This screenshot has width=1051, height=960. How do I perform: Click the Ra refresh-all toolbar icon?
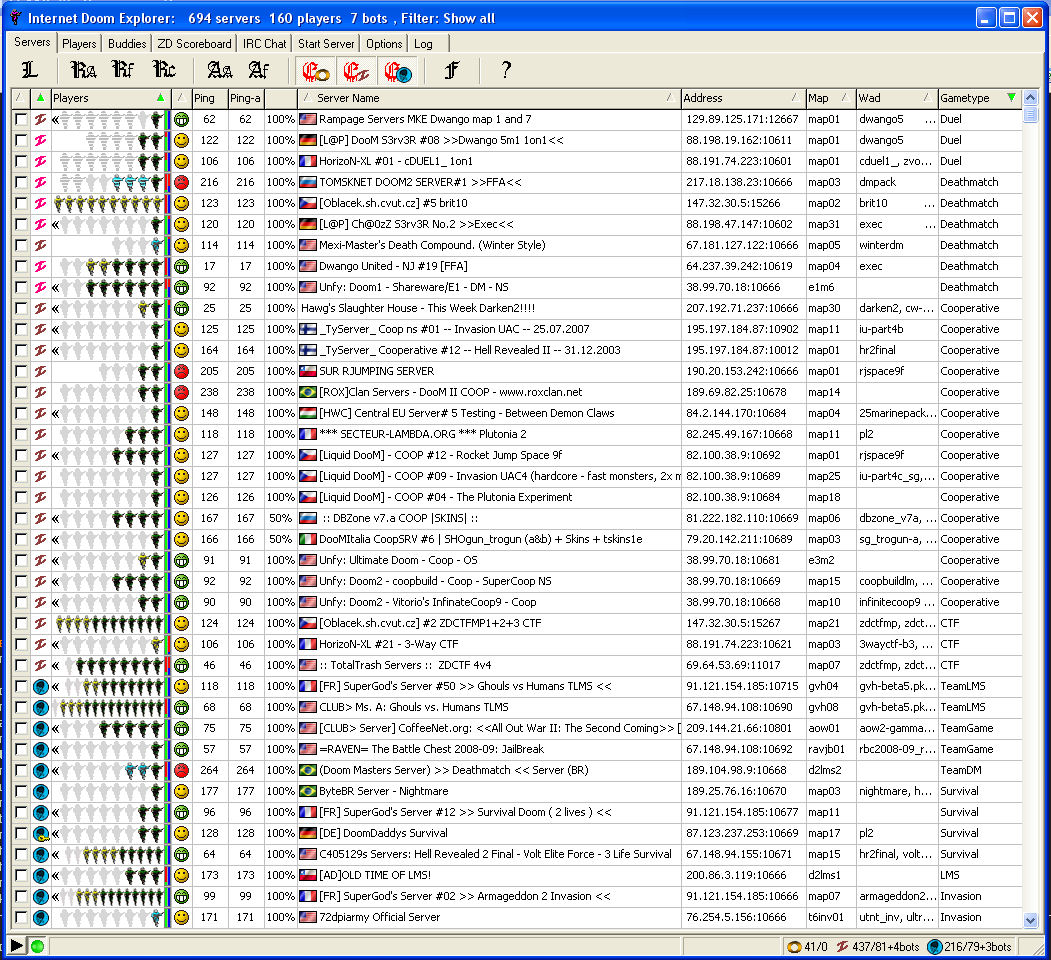click(84, 70)
